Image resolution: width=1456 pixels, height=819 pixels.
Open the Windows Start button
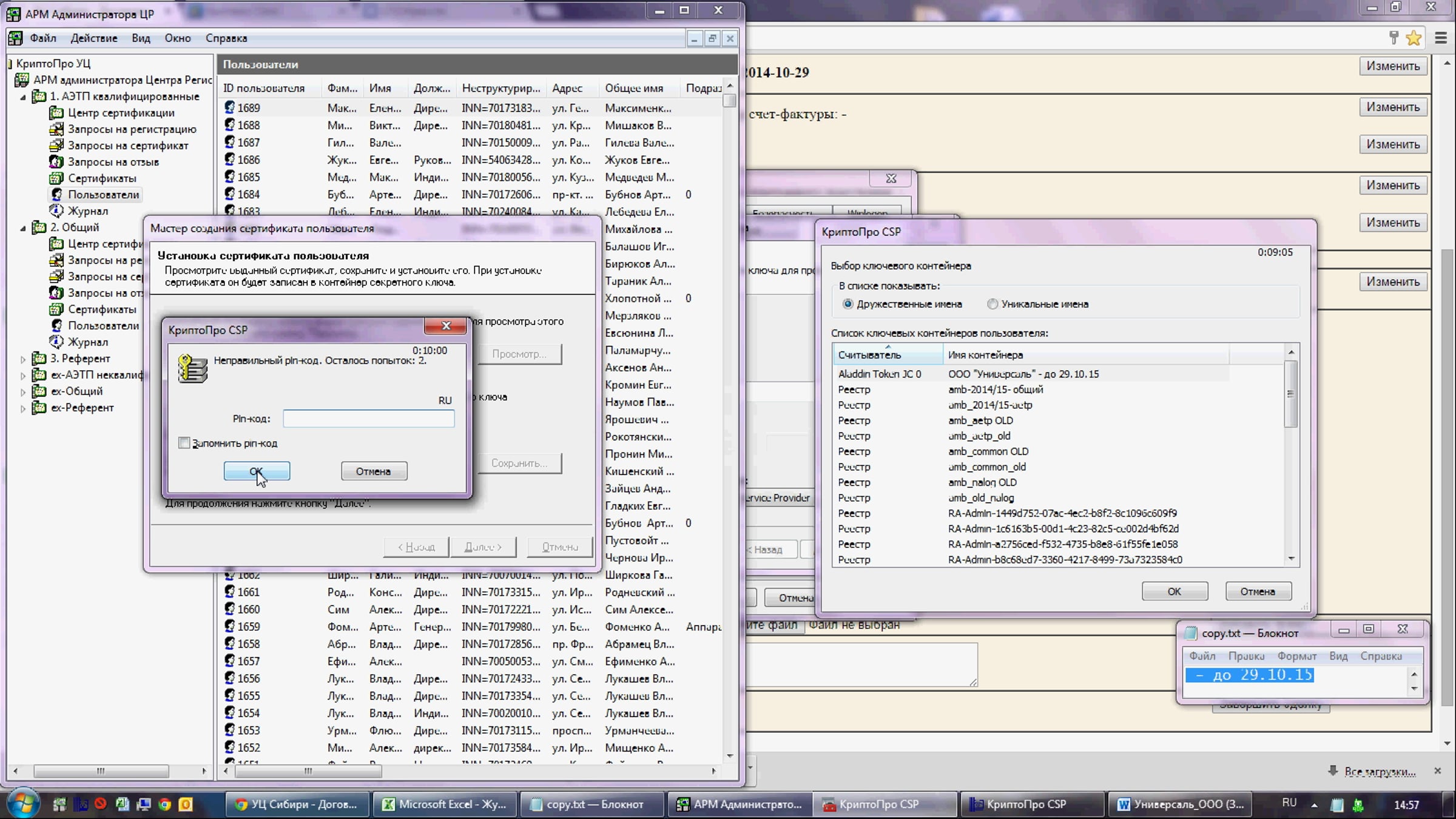23,804
